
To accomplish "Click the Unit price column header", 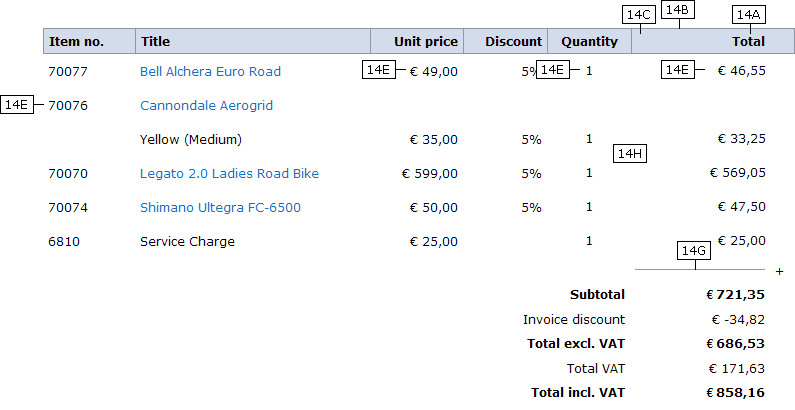I will click(x=417, y=41).
